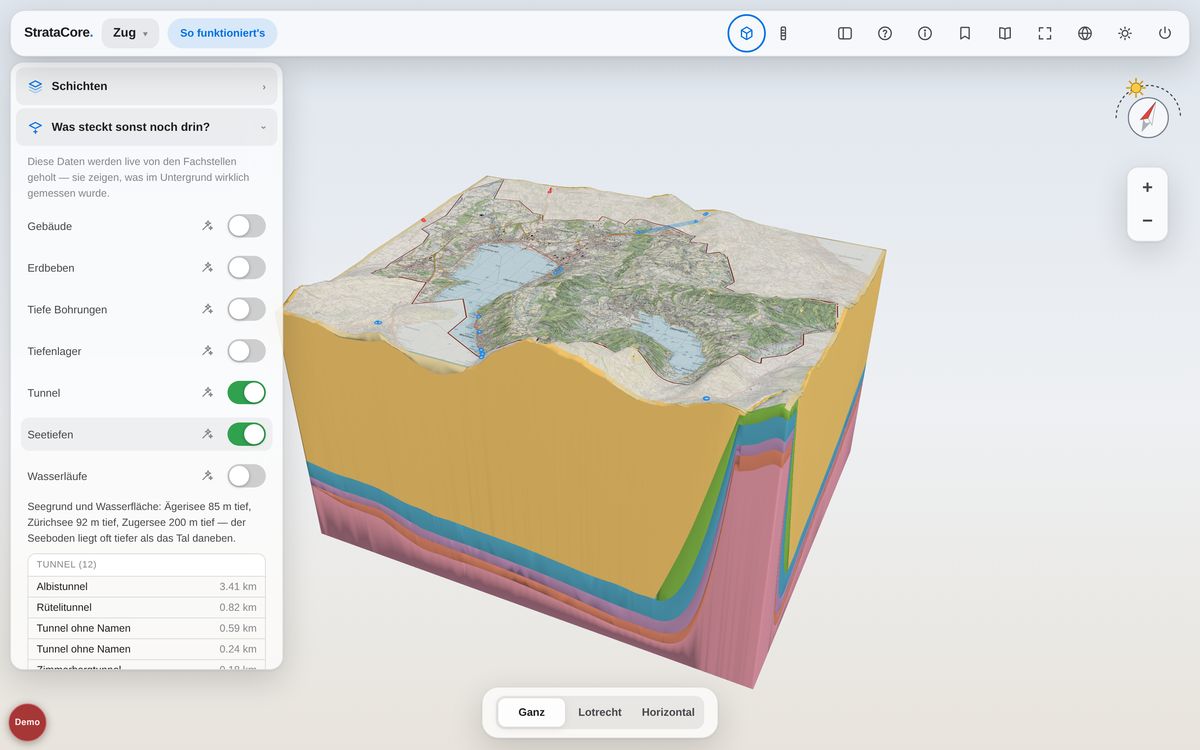Select Rütelitunnel in the tunnel list

(147, 607)
